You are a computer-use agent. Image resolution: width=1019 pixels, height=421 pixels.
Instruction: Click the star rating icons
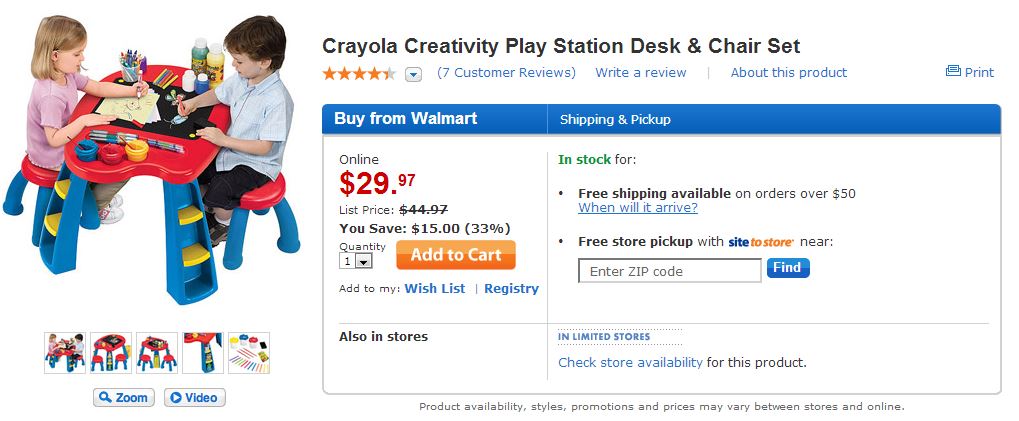(x=359, y=73)
